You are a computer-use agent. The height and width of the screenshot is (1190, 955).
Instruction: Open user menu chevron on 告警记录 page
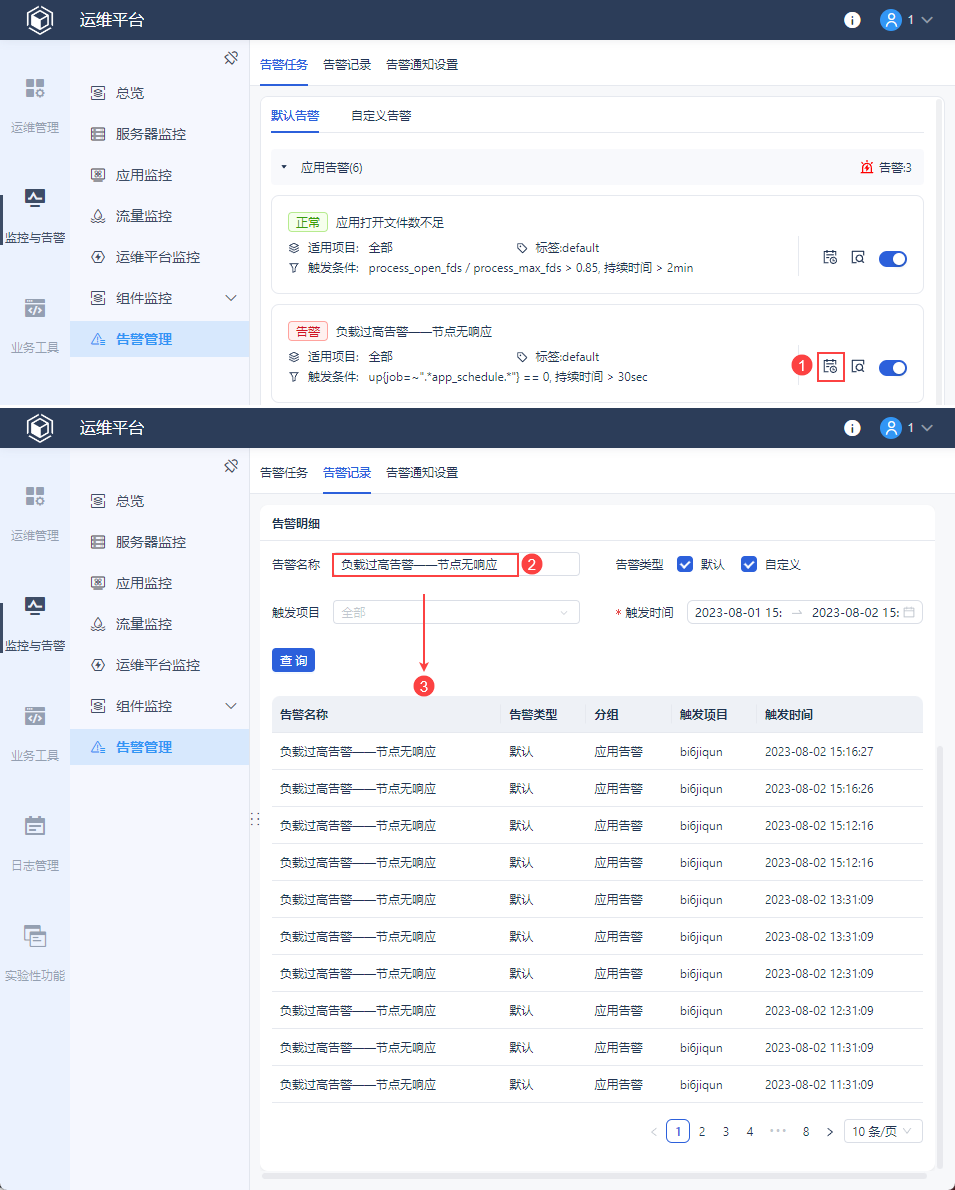[x=927, y=429]
